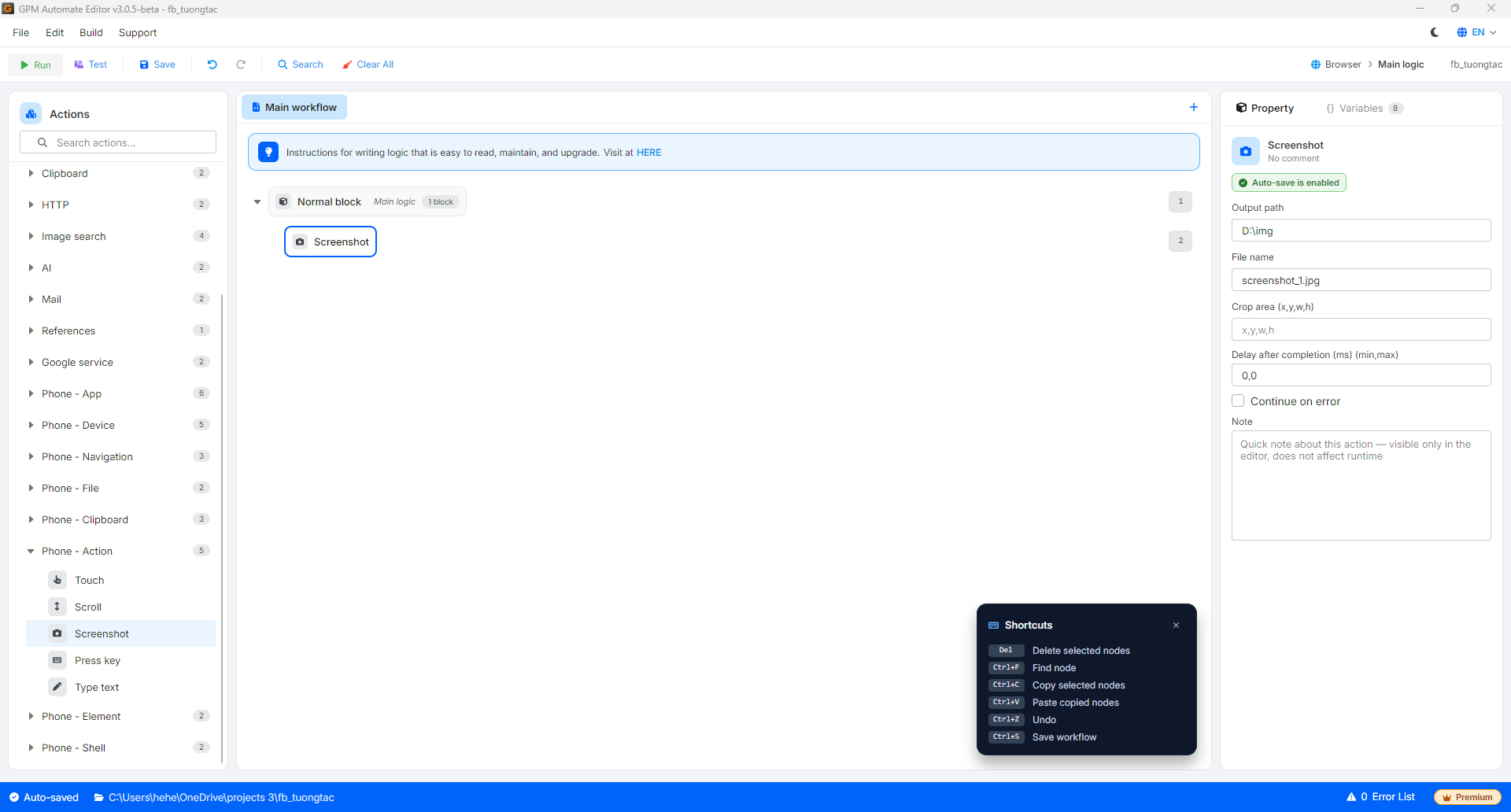Click the undo arrow icon in toolbar
Viewport: 1511px width, 812px height.
212,65
